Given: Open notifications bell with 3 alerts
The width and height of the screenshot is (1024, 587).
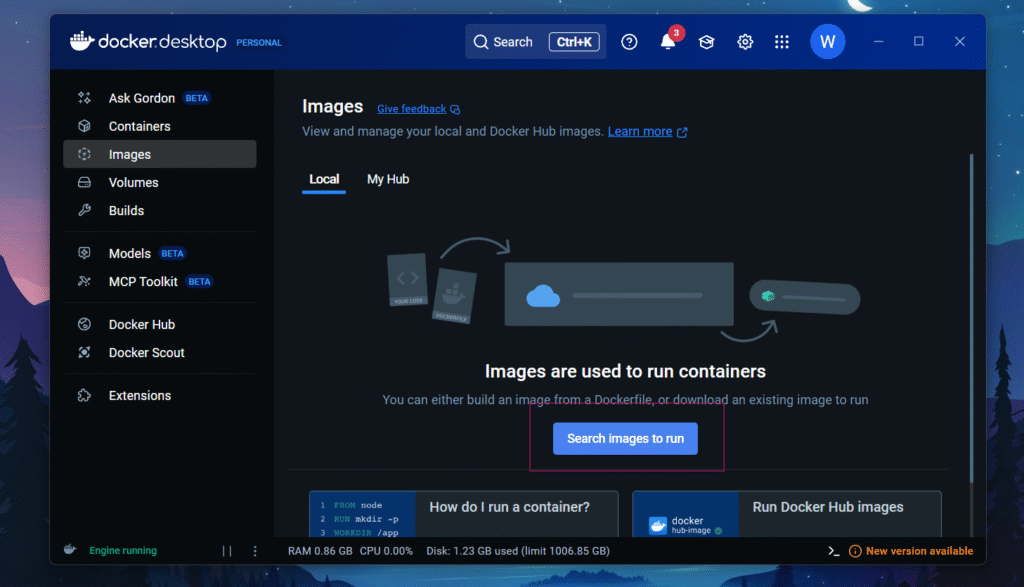Looking at the screenshot, I should [x=668, y=42].
